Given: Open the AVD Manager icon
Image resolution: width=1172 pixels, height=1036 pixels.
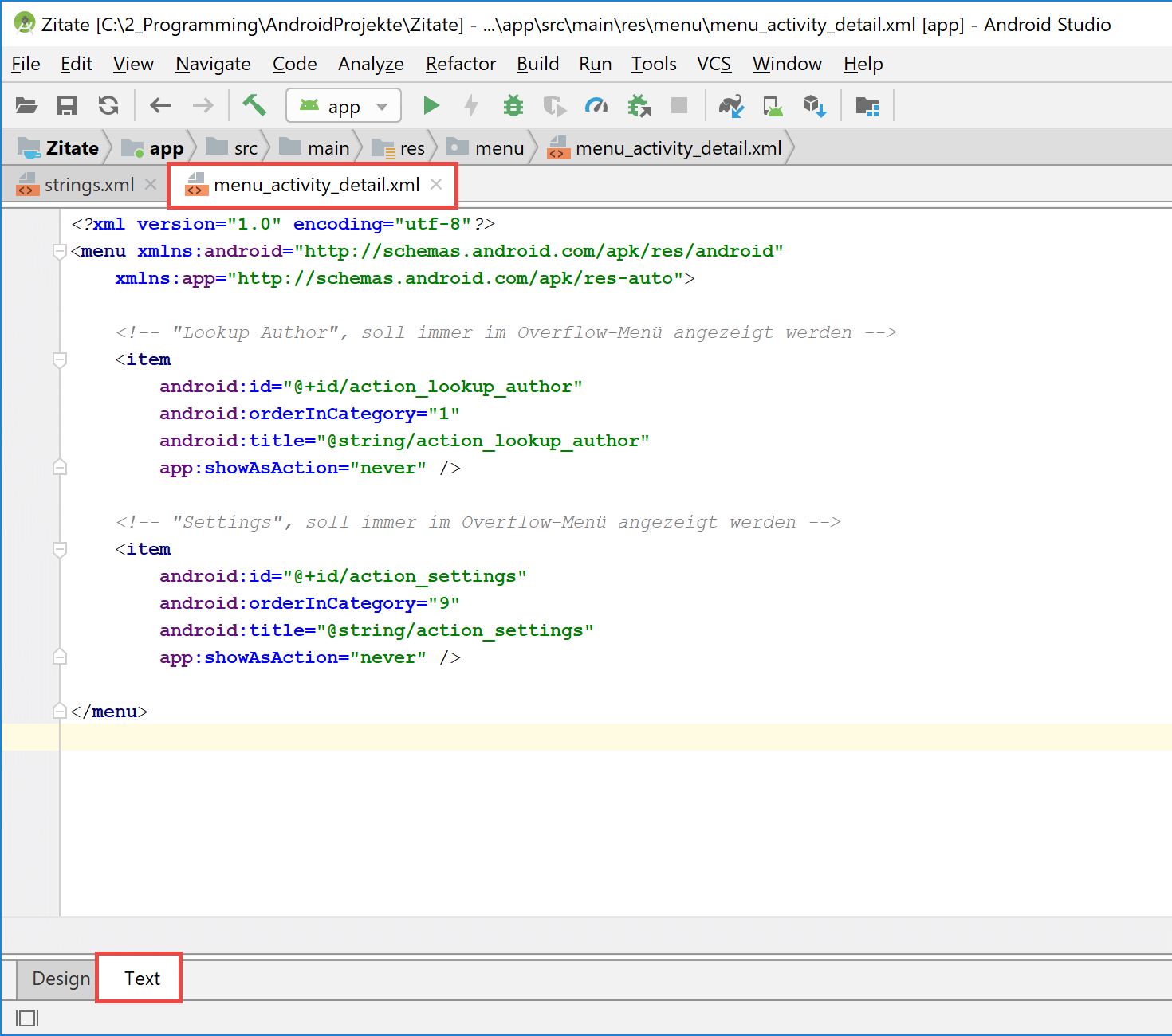Looking at the screenshot, I should point(773,105).
